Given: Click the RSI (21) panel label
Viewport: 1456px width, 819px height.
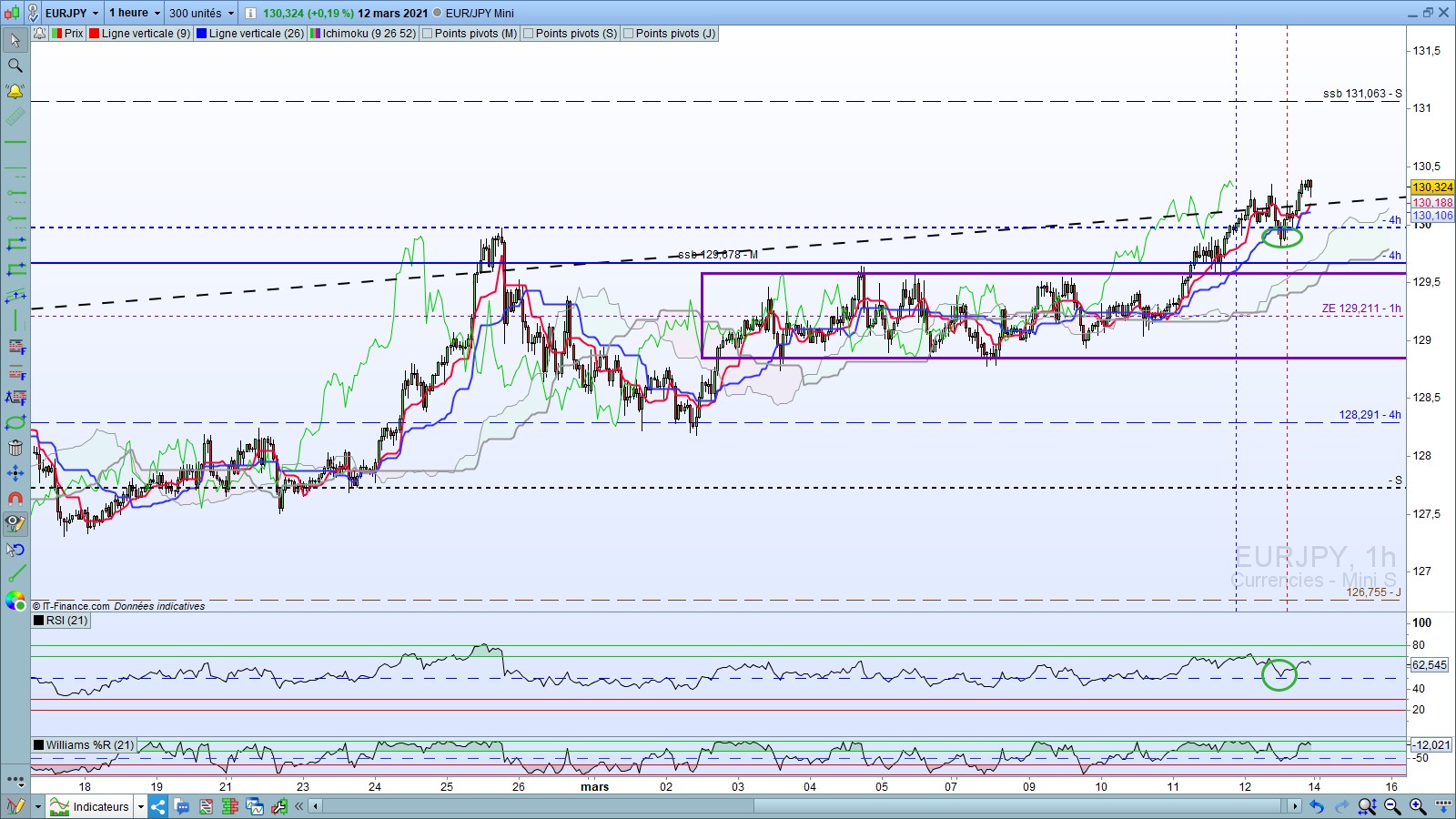Looking at the screenshot, I should pos(66,621).
